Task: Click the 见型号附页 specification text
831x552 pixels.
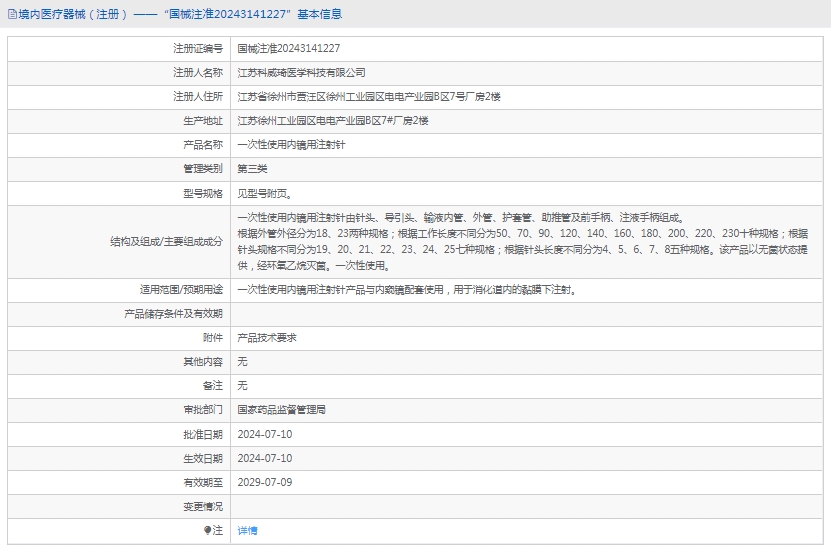Action: click(x=265, y=193)
